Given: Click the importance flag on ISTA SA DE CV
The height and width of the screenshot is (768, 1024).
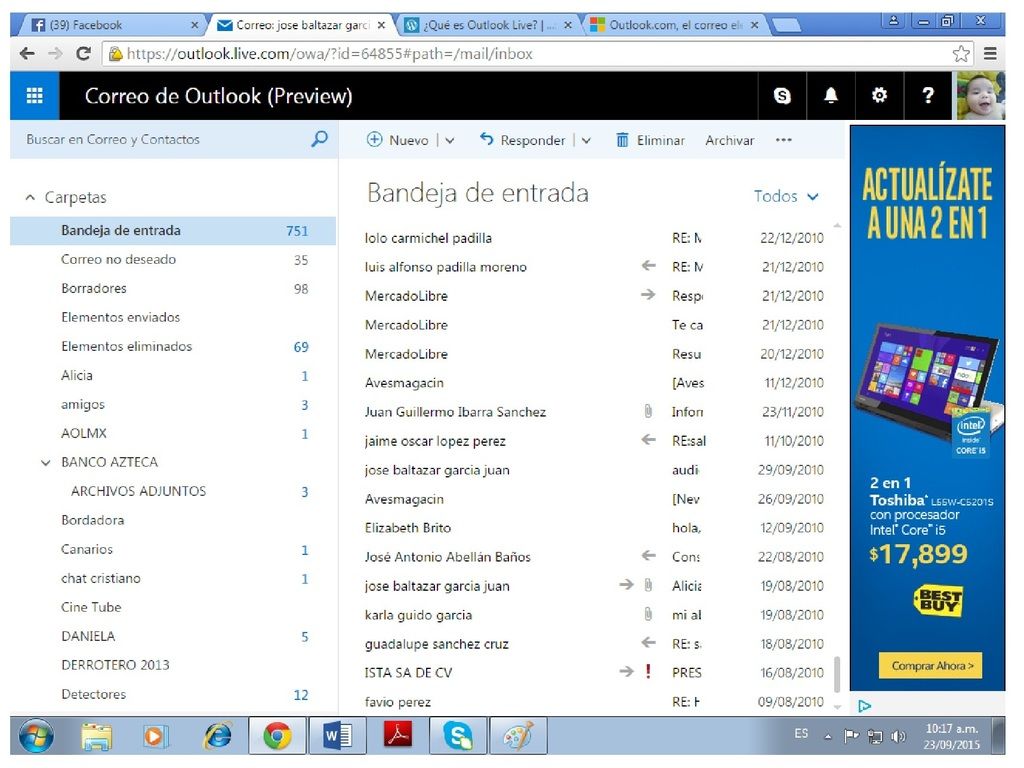Looking at the screenshot, I should [x=648, y=671].
